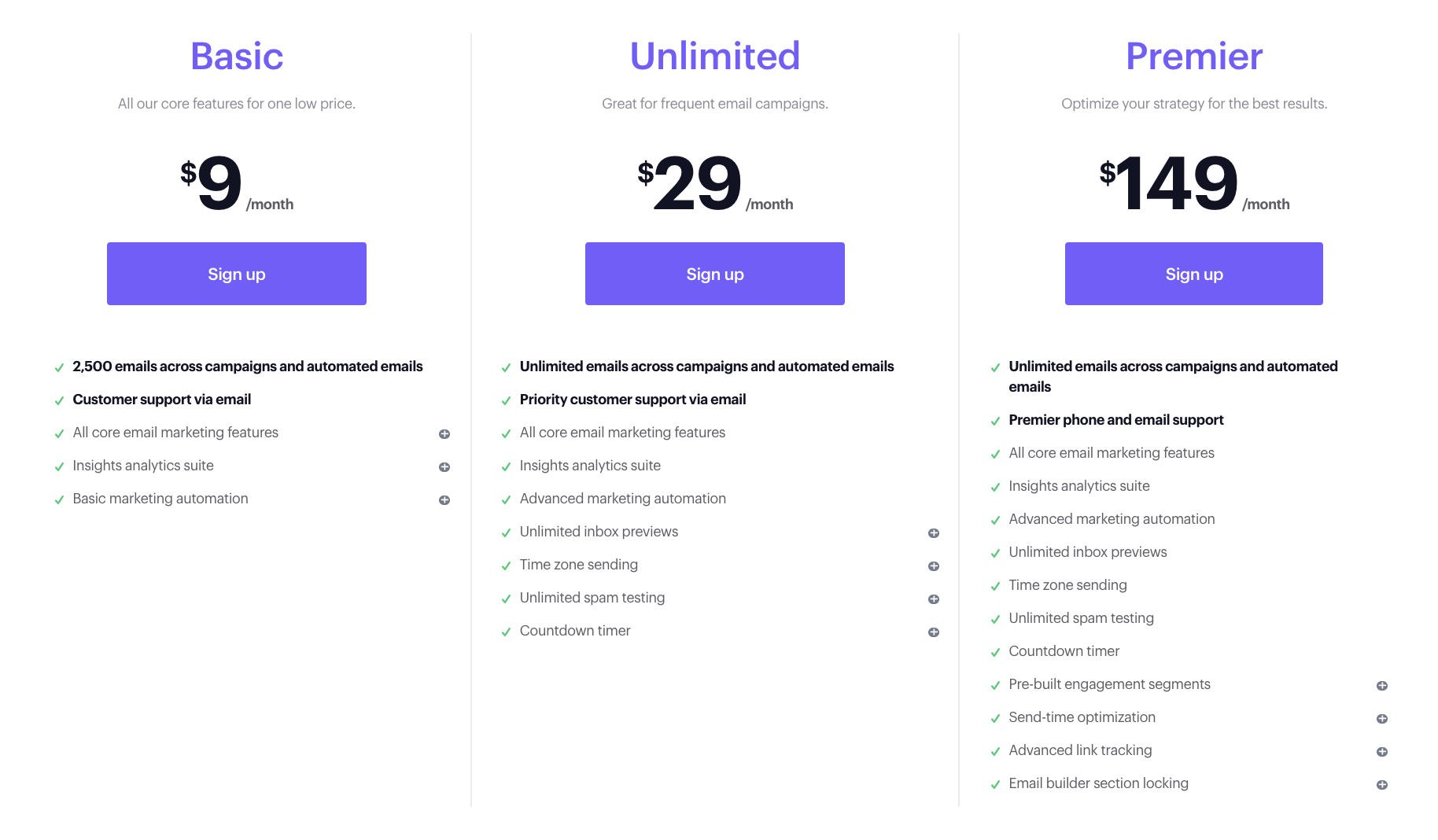
Task: Expand Advanced link tracking plus icon
Action: click(x=1382, y=752)
